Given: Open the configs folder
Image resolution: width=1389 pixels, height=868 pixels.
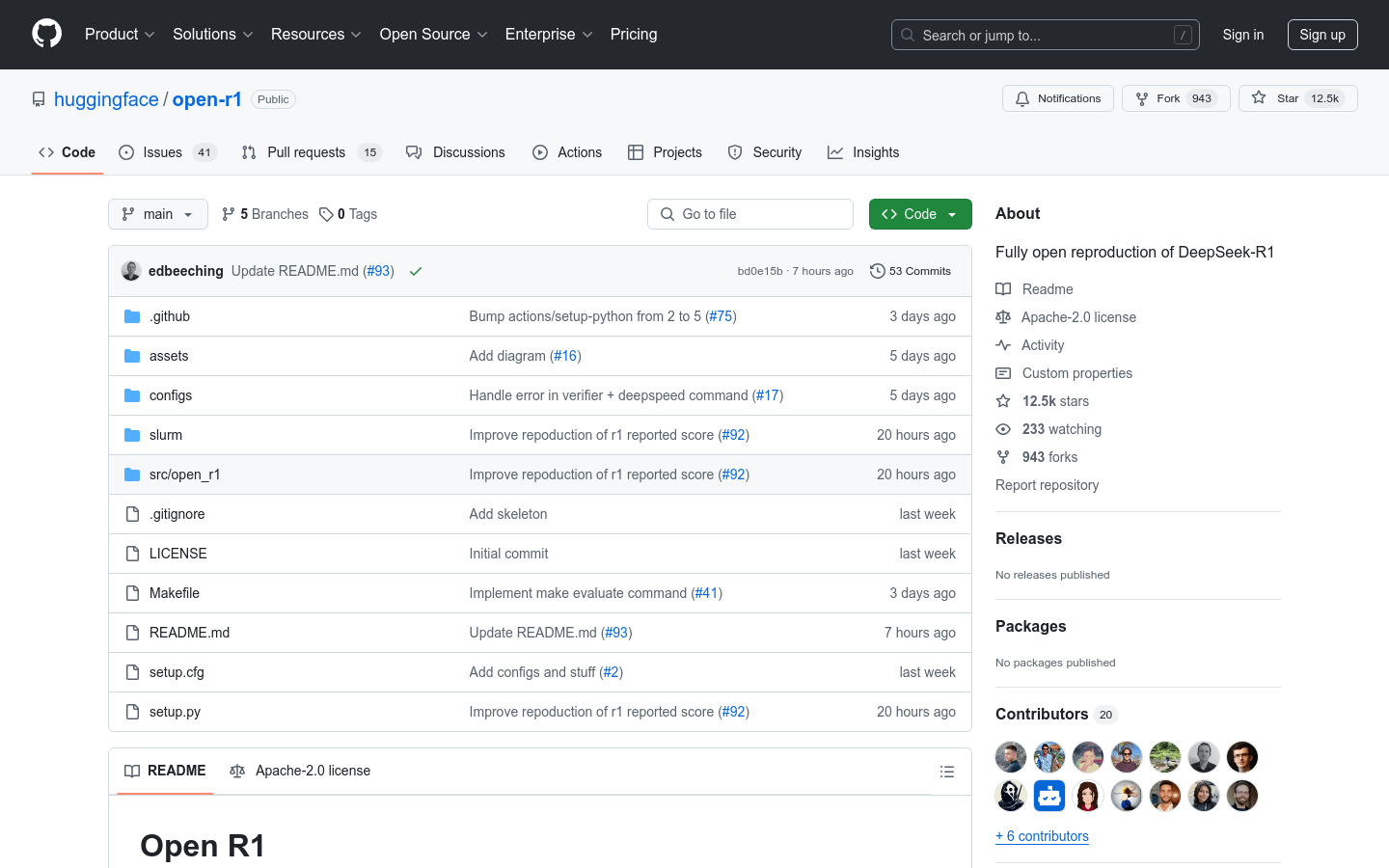Looking at the screenshot, I should point(171,395).
